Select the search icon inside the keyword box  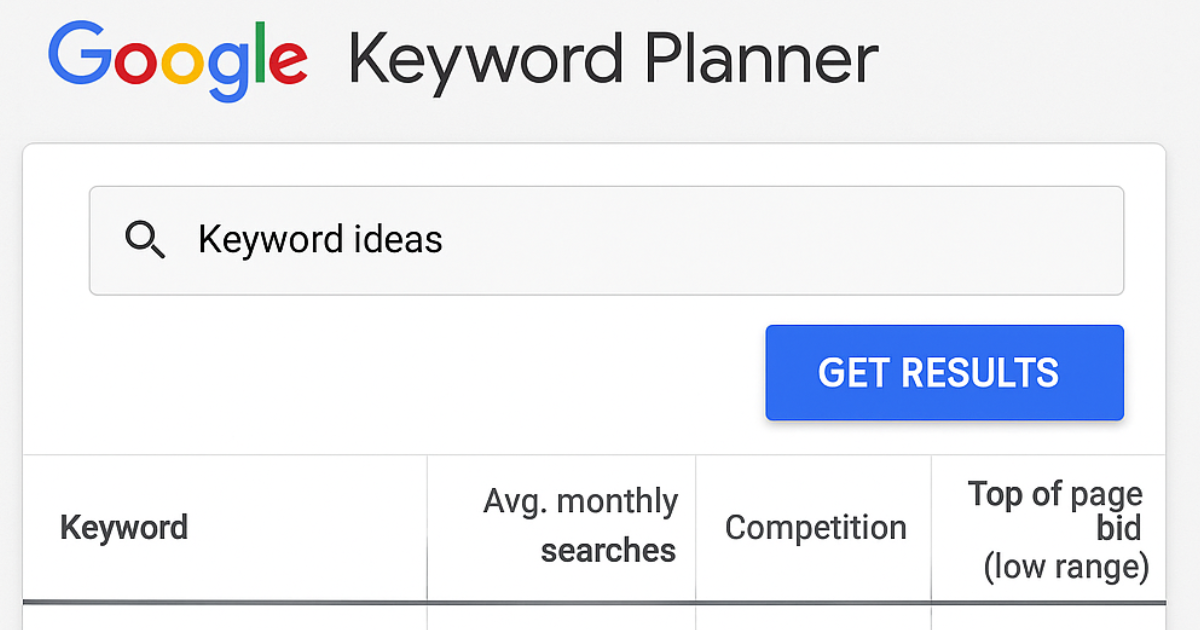click(x=146, y=239)
